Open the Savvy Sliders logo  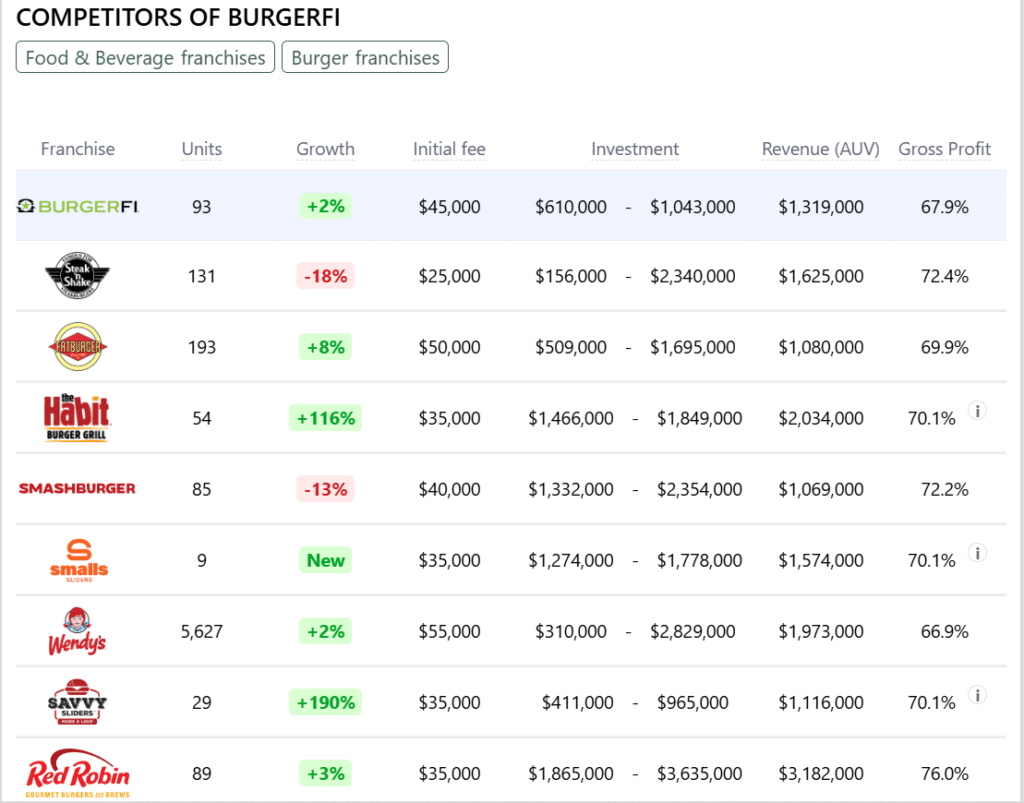77,702
